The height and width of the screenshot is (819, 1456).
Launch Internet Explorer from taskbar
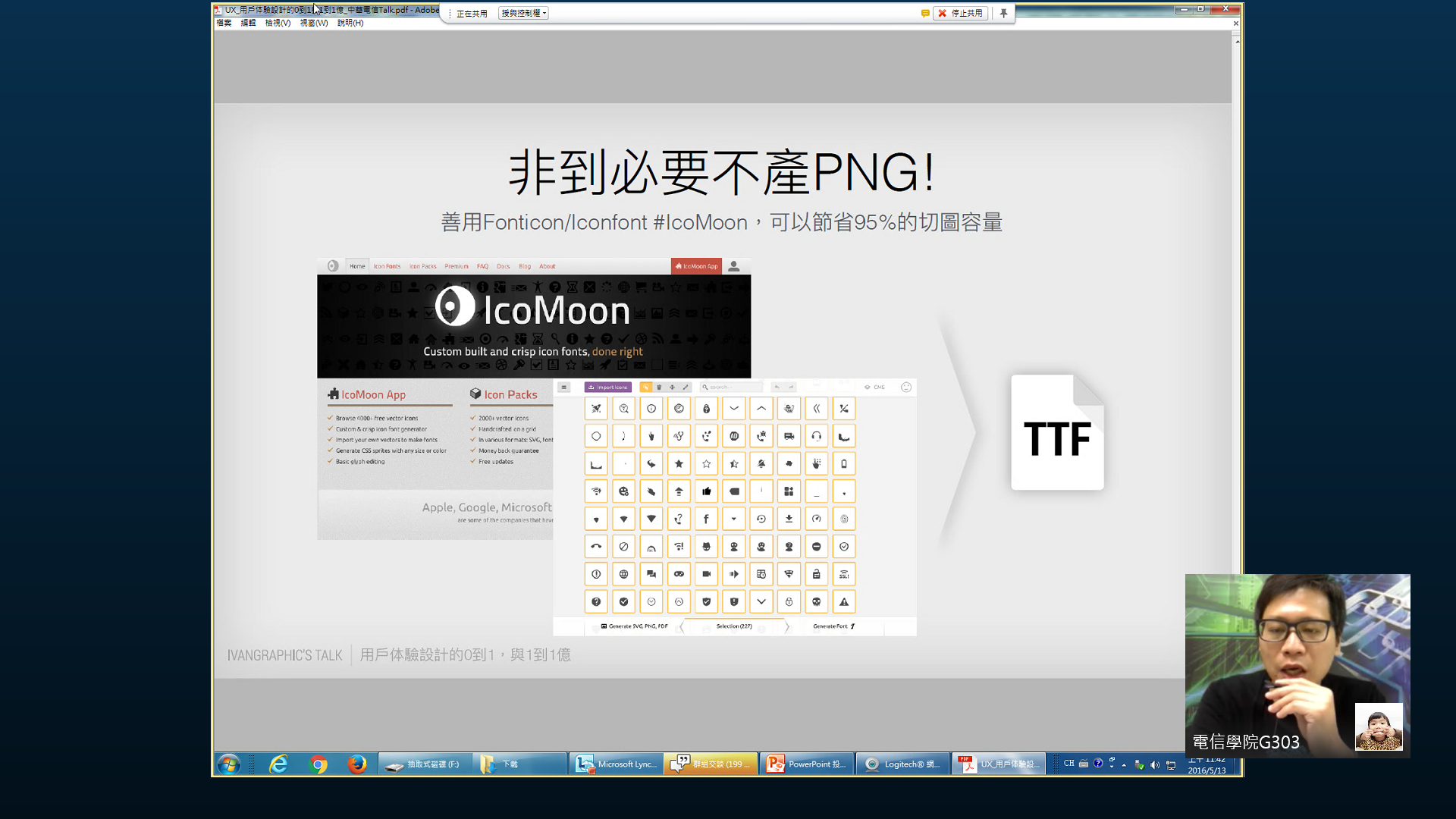click(278, 764)
